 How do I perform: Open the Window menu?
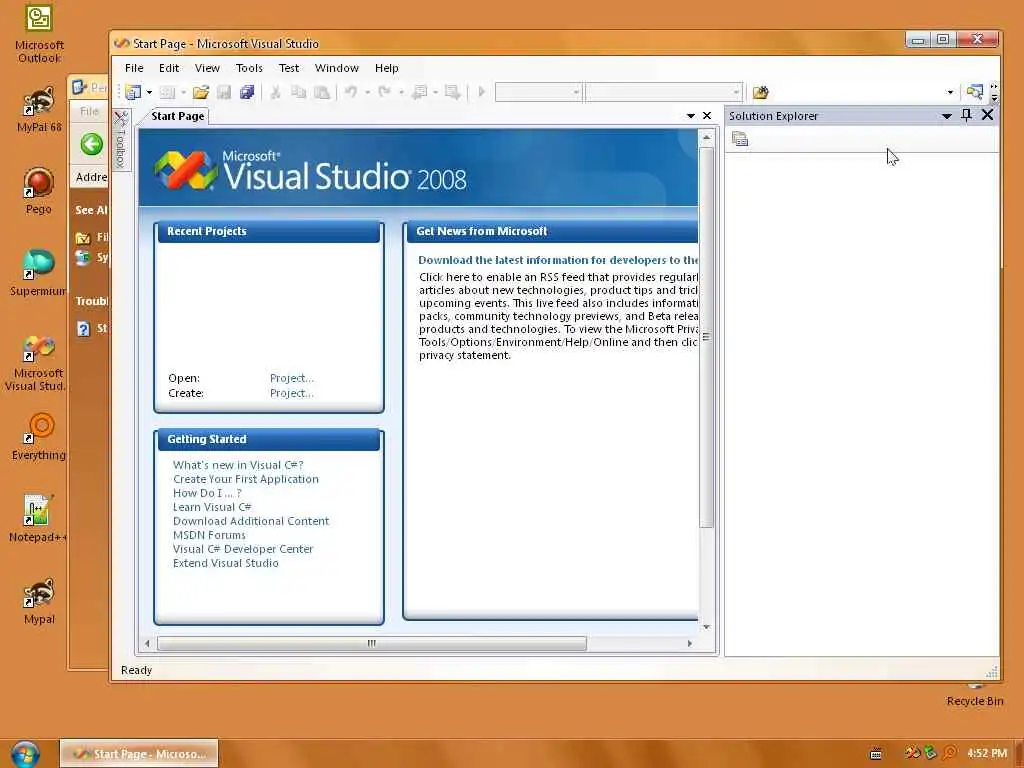[336, 68]
